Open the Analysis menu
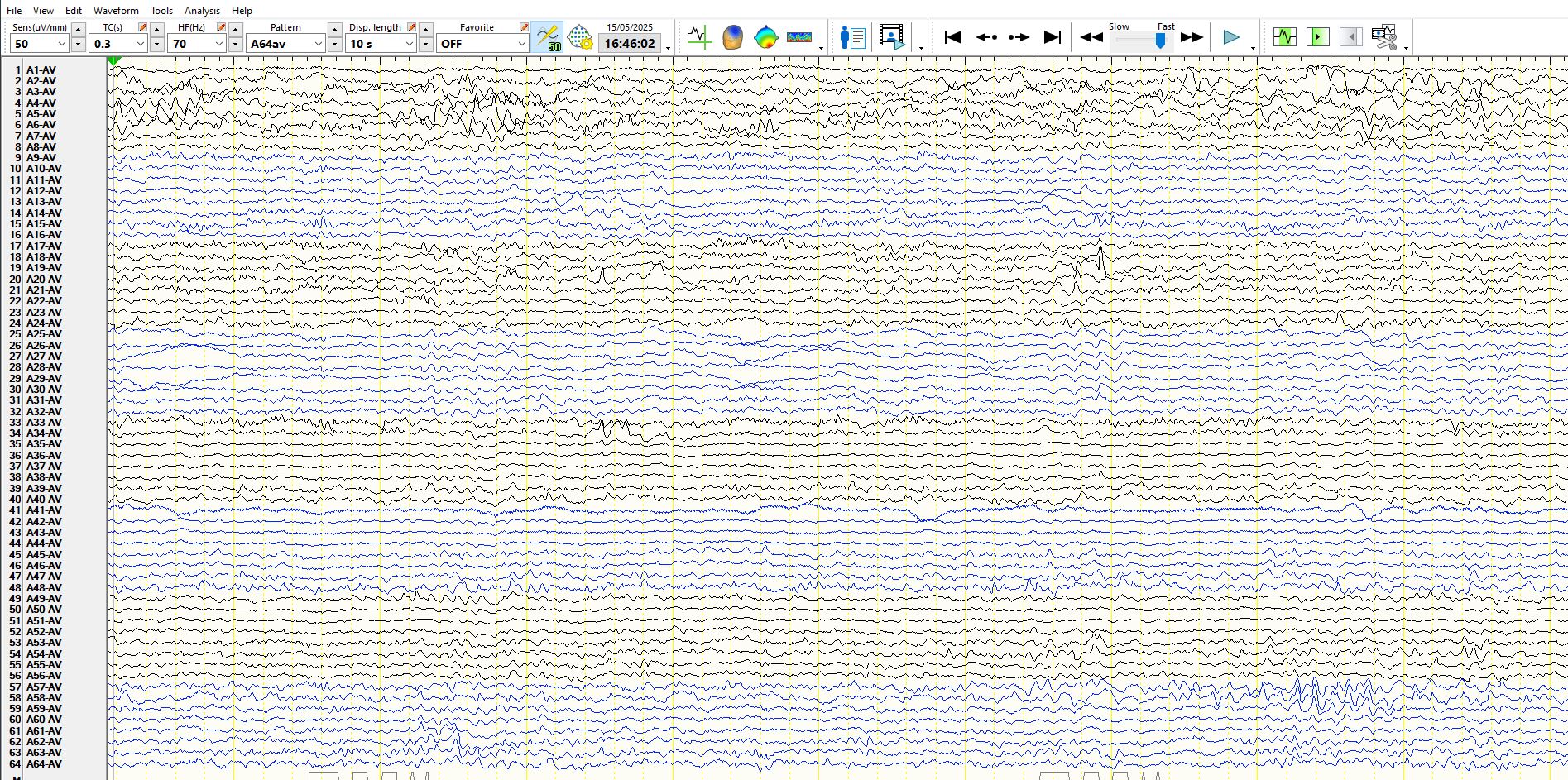Viewport: 1568px width, 780px height. (202, 11)
